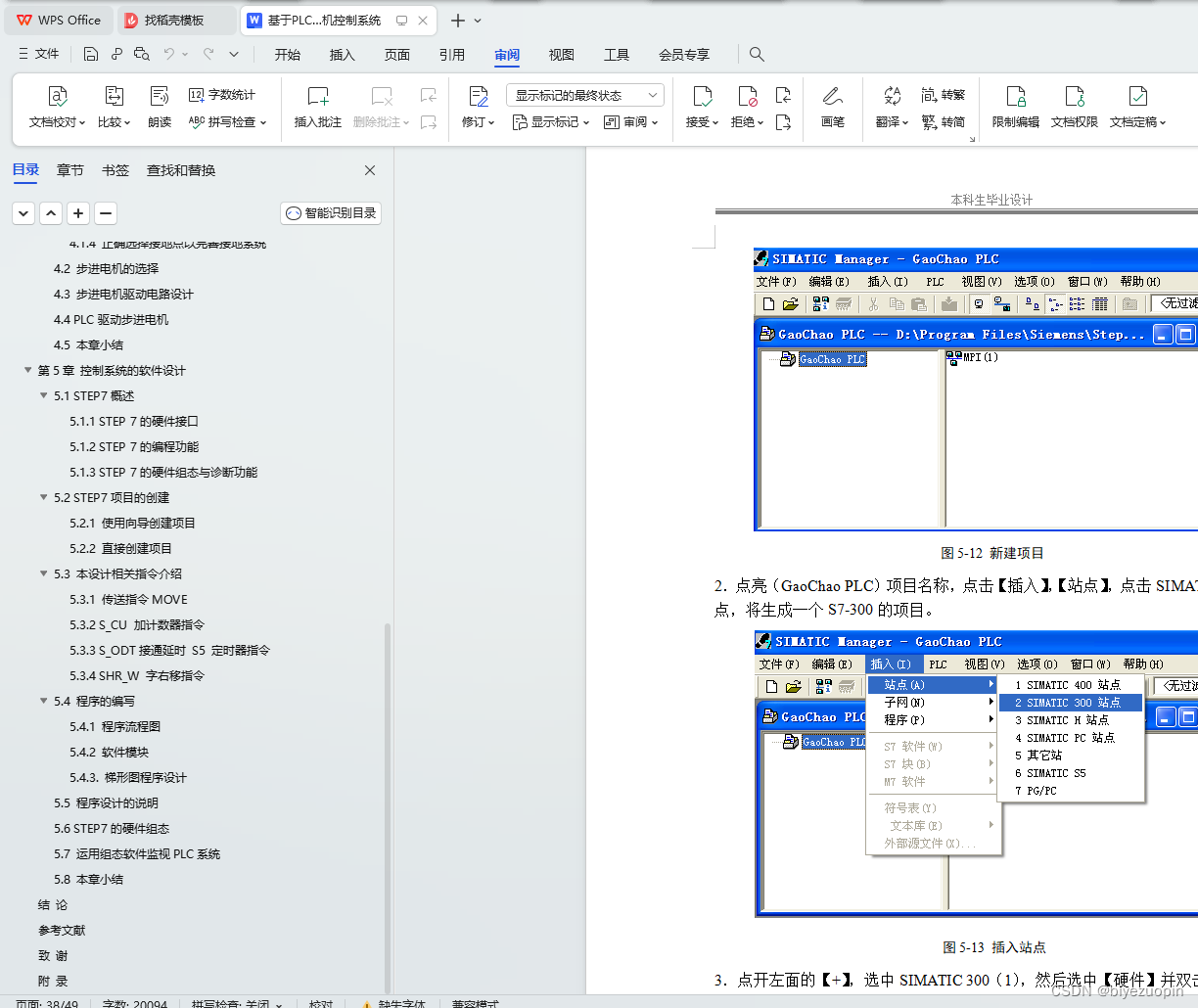Viewport: 1198px width, 1008px height.
Task: Jump to 参考文献 in outline
Action: click(x=62, y=930)
